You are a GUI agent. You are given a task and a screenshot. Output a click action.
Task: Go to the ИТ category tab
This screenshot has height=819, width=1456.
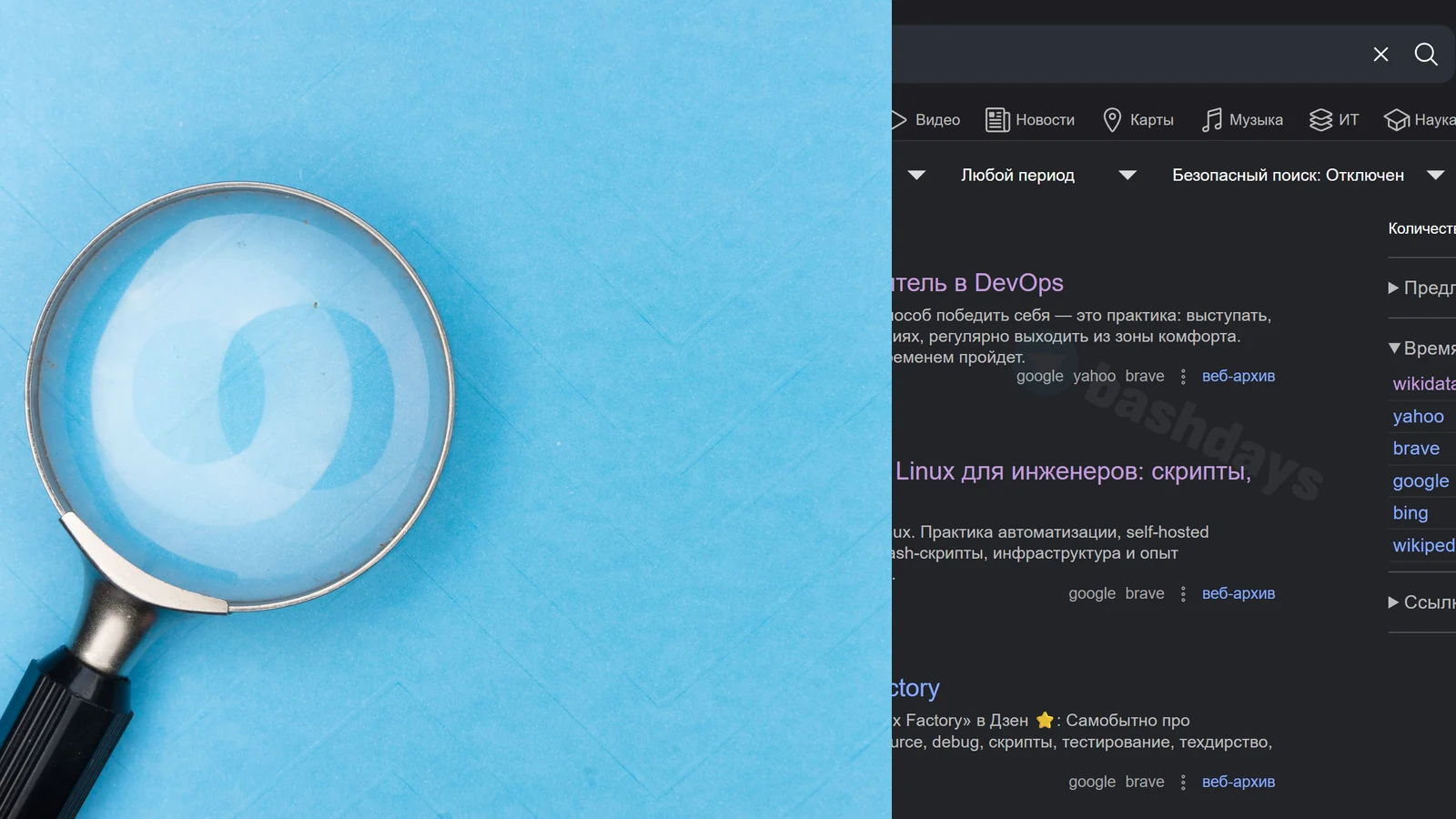point(1334,120)
